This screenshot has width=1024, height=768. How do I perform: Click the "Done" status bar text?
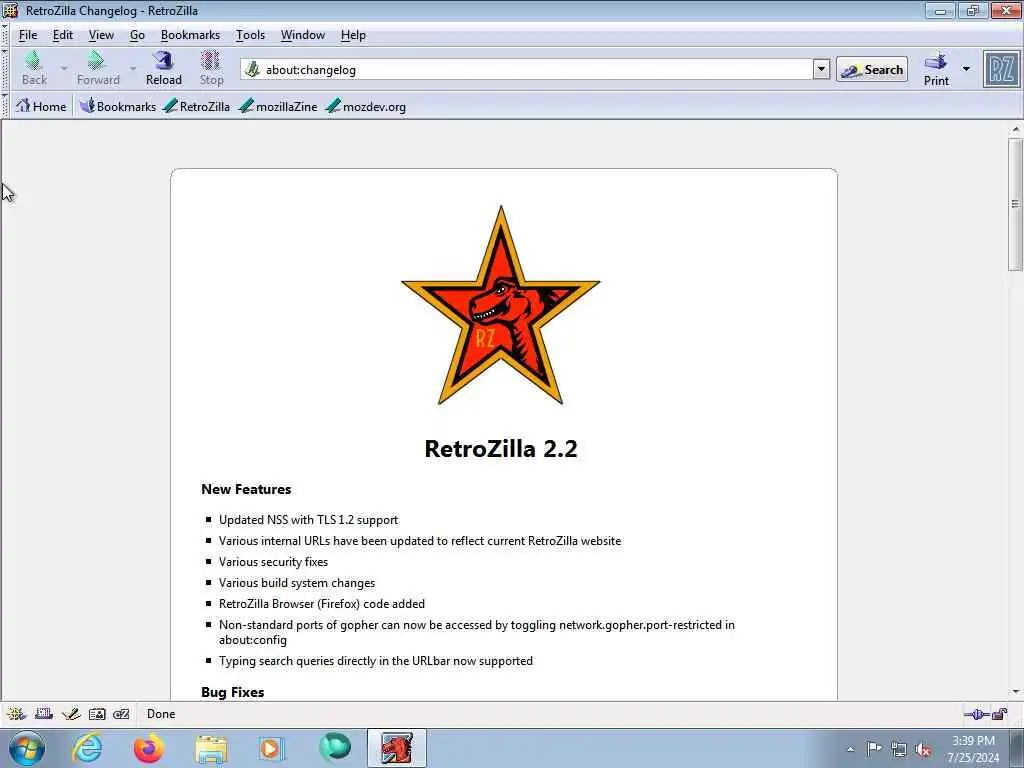(x=161, y=714)
